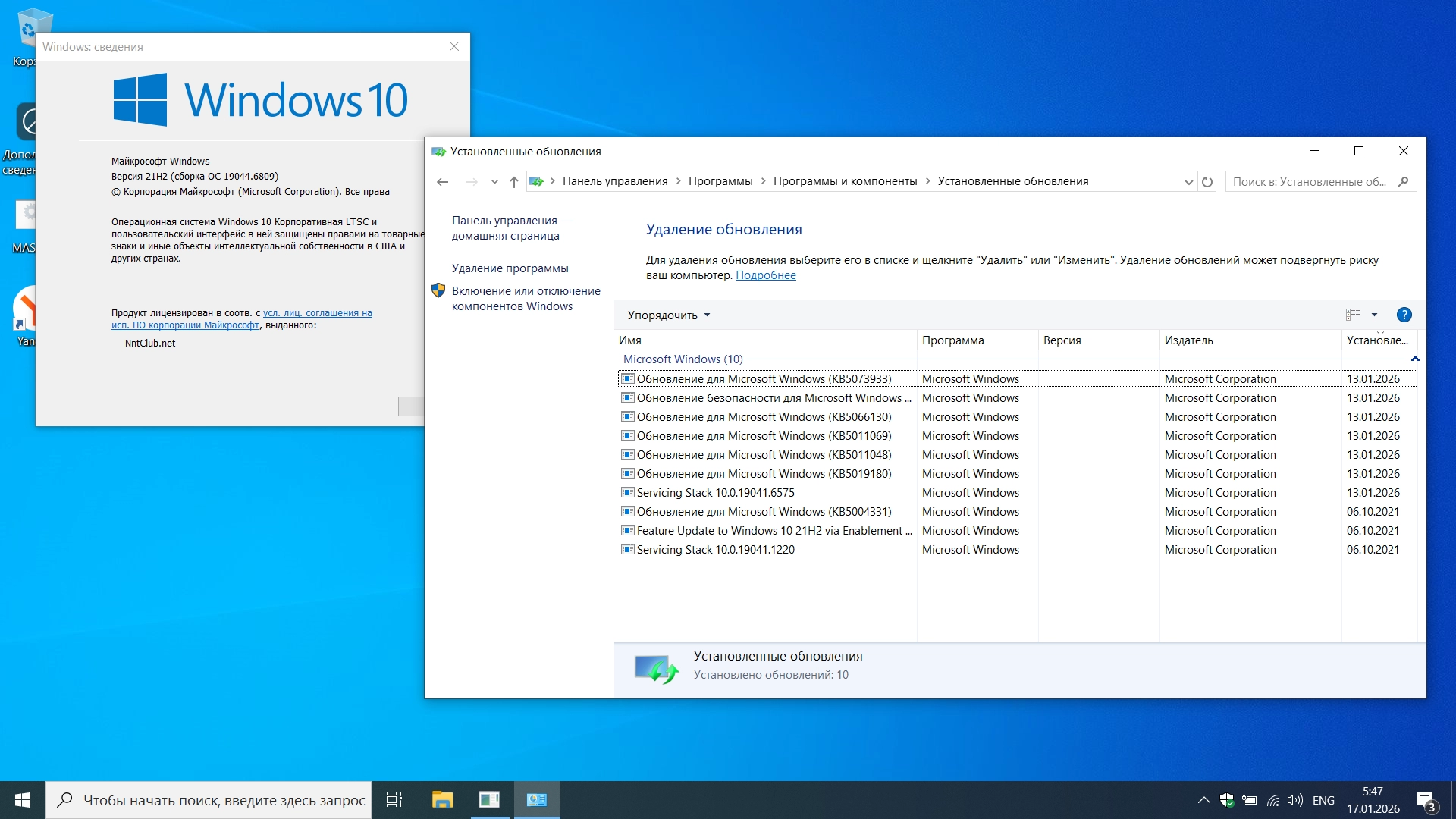This screenshot has height=819, width=1456.
Task: Click the volume speaker tray icon
Action: pyautogui.click(x=1295, y=800)
